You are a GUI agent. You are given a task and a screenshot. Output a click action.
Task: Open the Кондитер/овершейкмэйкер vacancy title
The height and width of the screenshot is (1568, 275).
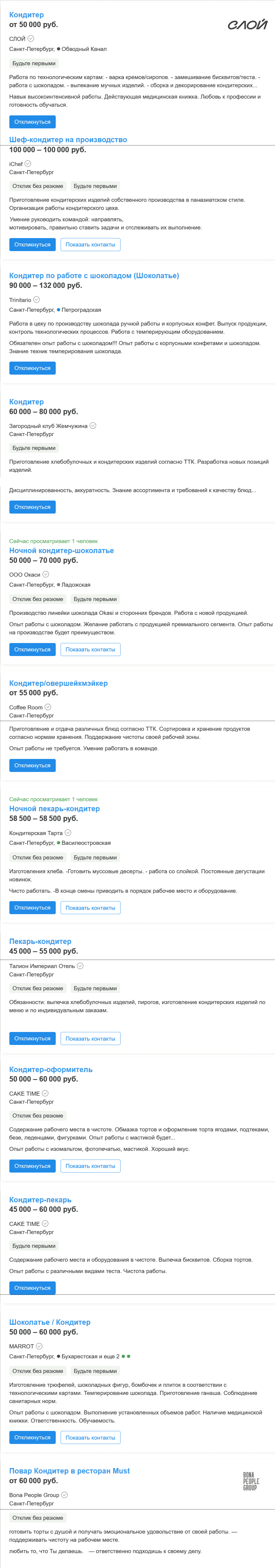click(59, 683)
